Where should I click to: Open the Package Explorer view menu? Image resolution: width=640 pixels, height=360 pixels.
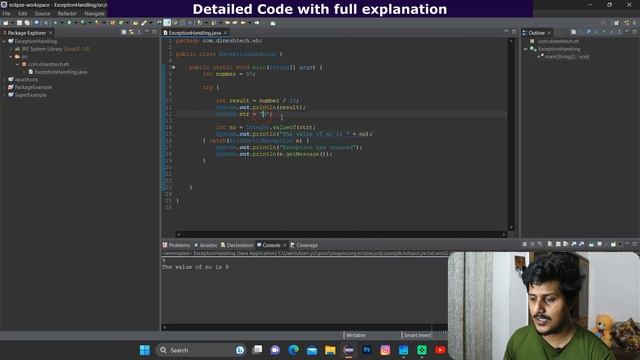tap(139, 32)
